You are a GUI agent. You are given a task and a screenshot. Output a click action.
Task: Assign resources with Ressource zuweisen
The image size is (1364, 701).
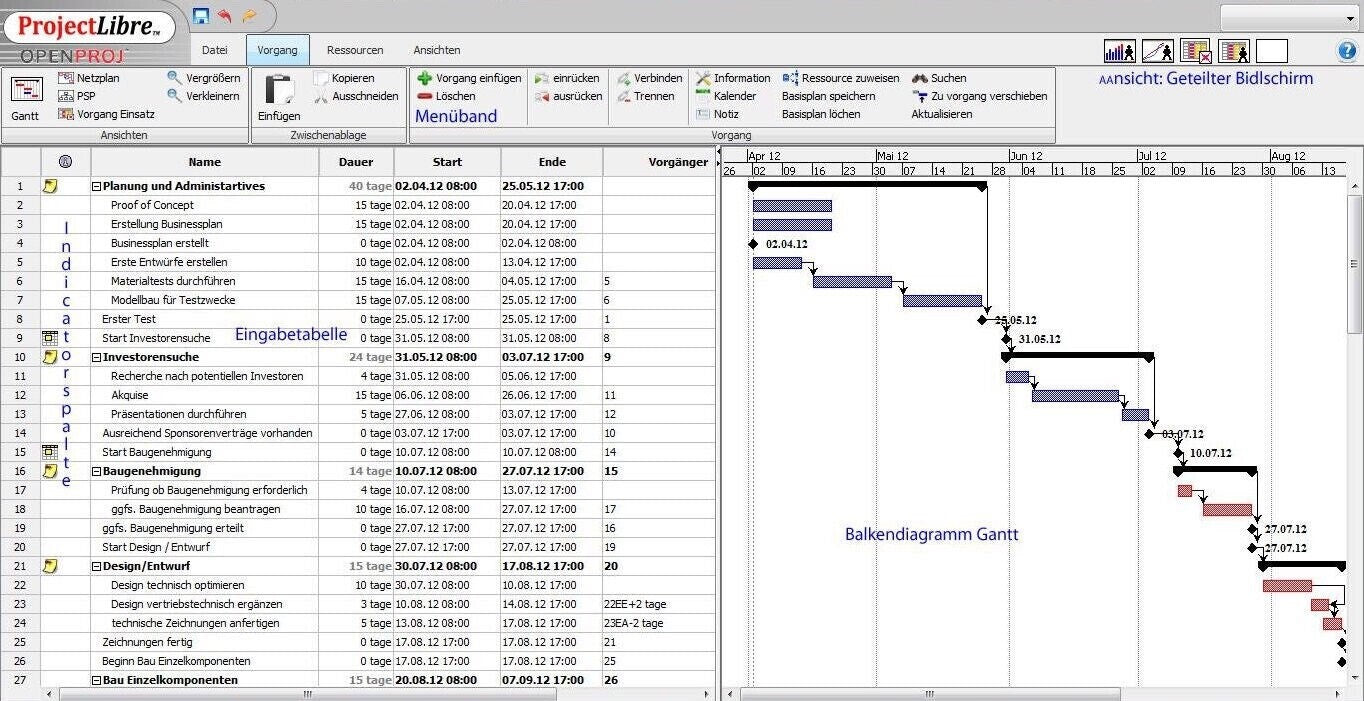[x=847, y=78]
